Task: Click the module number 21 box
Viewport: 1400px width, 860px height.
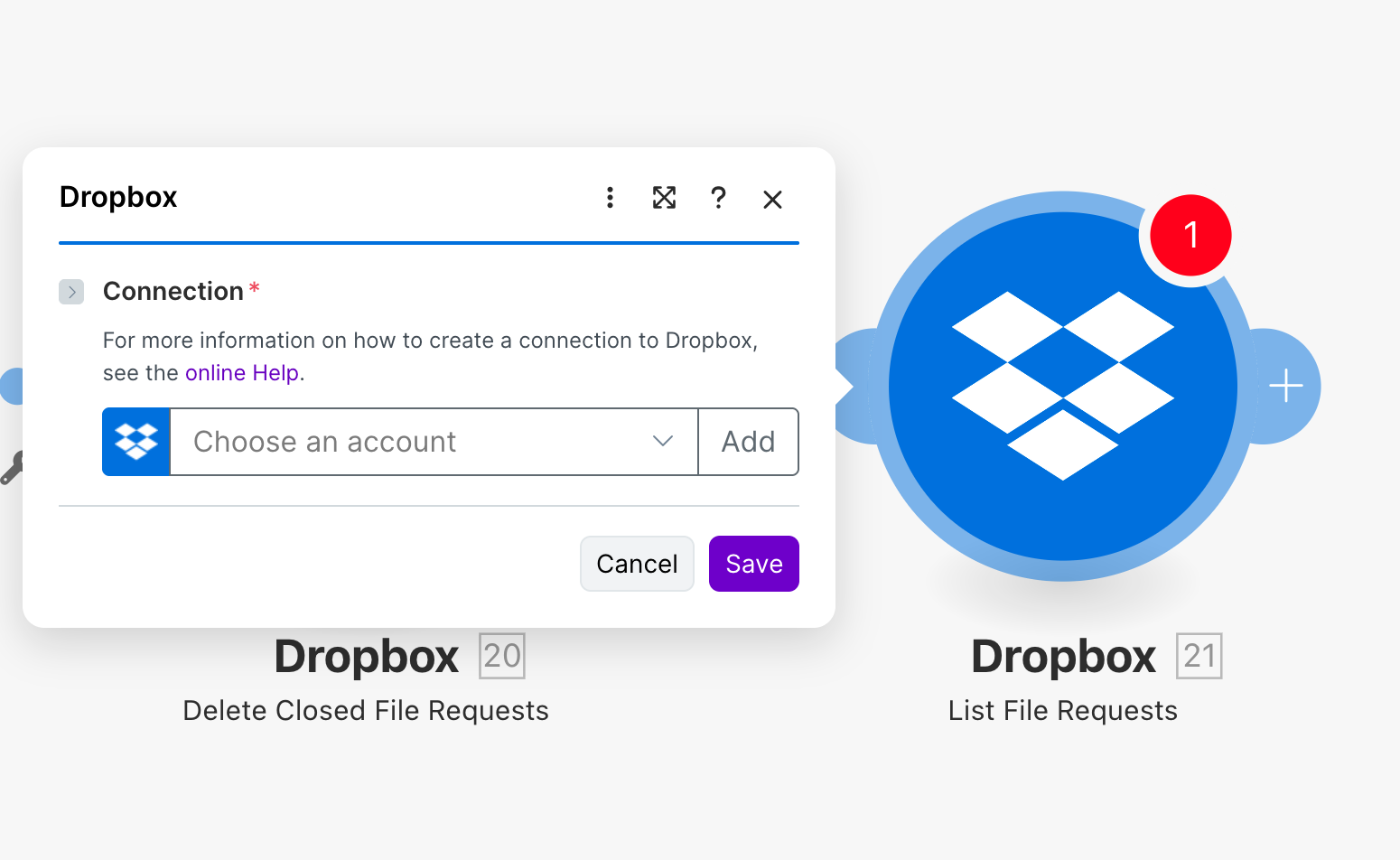Action: coord(1199,656)
